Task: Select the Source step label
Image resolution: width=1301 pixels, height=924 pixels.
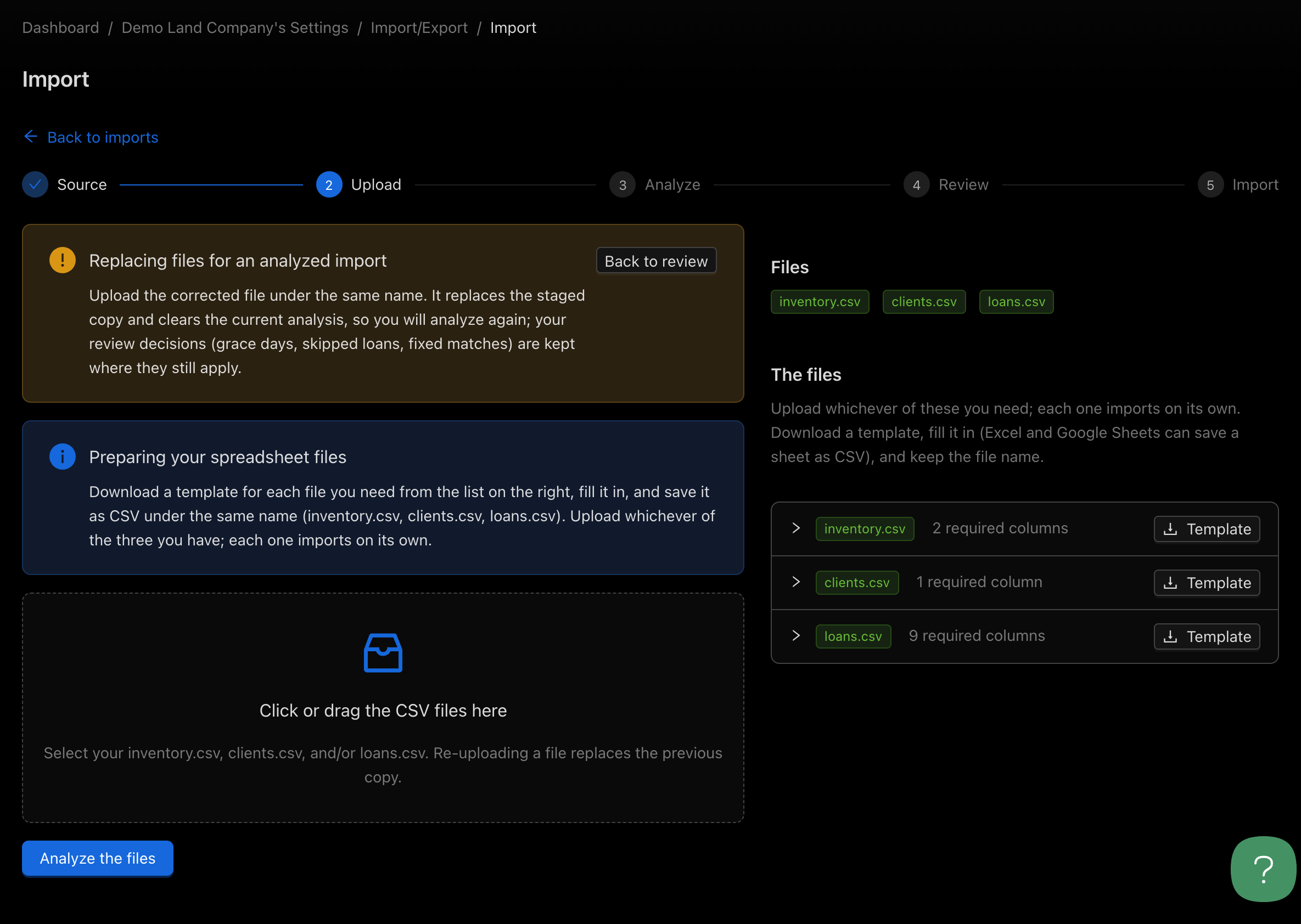Action: click(82, 184)
